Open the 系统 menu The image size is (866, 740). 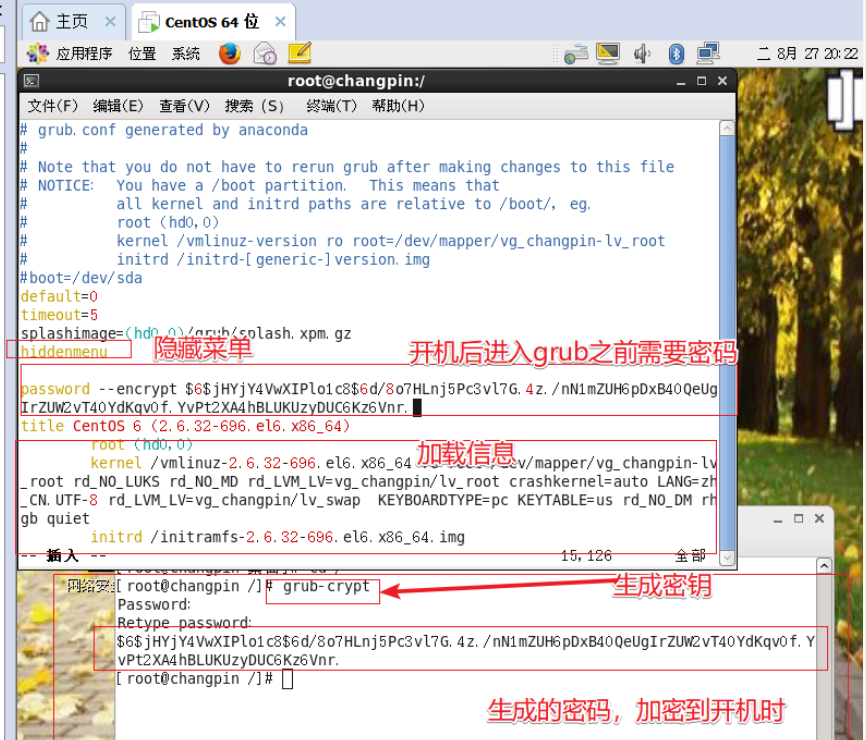[x=186, y=54]
